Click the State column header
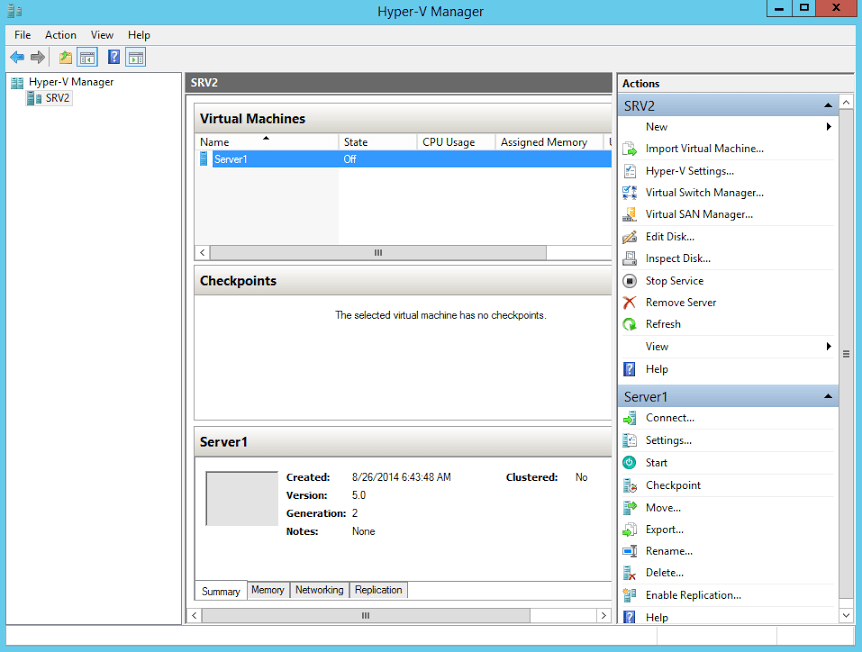 point(378,142)
